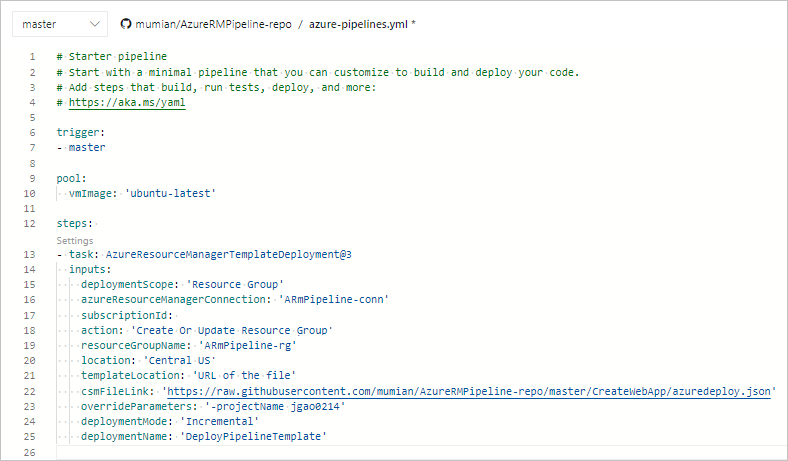Click the Settings link above the task
The height and width of the screenshot is (461, 788).
click(x=75, y=241)
